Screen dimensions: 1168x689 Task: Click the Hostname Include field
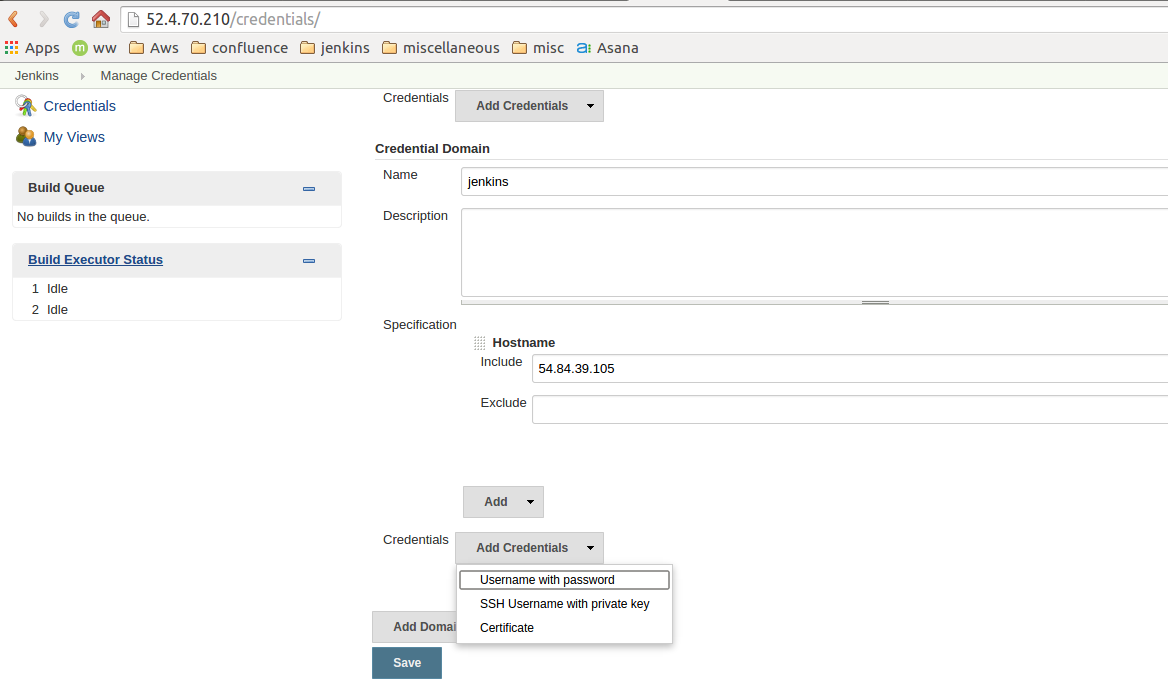(850, 369)
